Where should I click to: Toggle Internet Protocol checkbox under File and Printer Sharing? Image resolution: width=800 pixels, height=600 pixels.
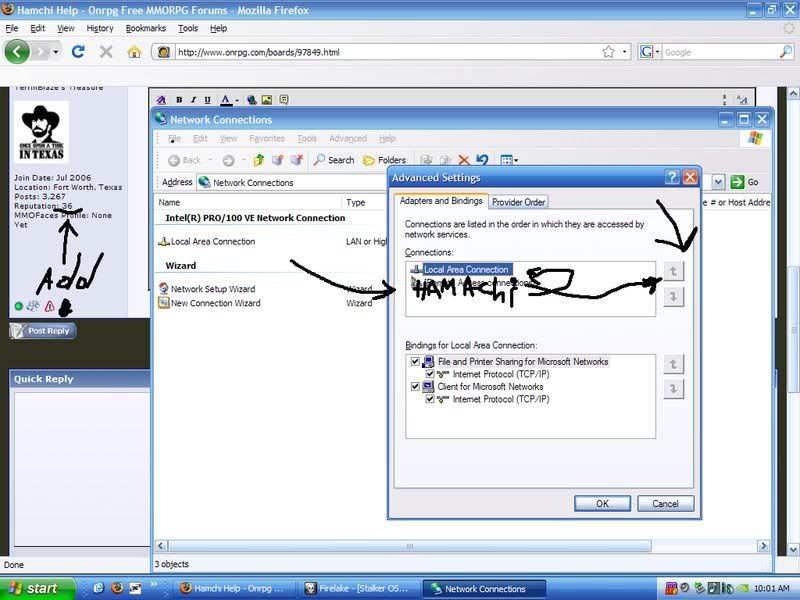[431, 374]
